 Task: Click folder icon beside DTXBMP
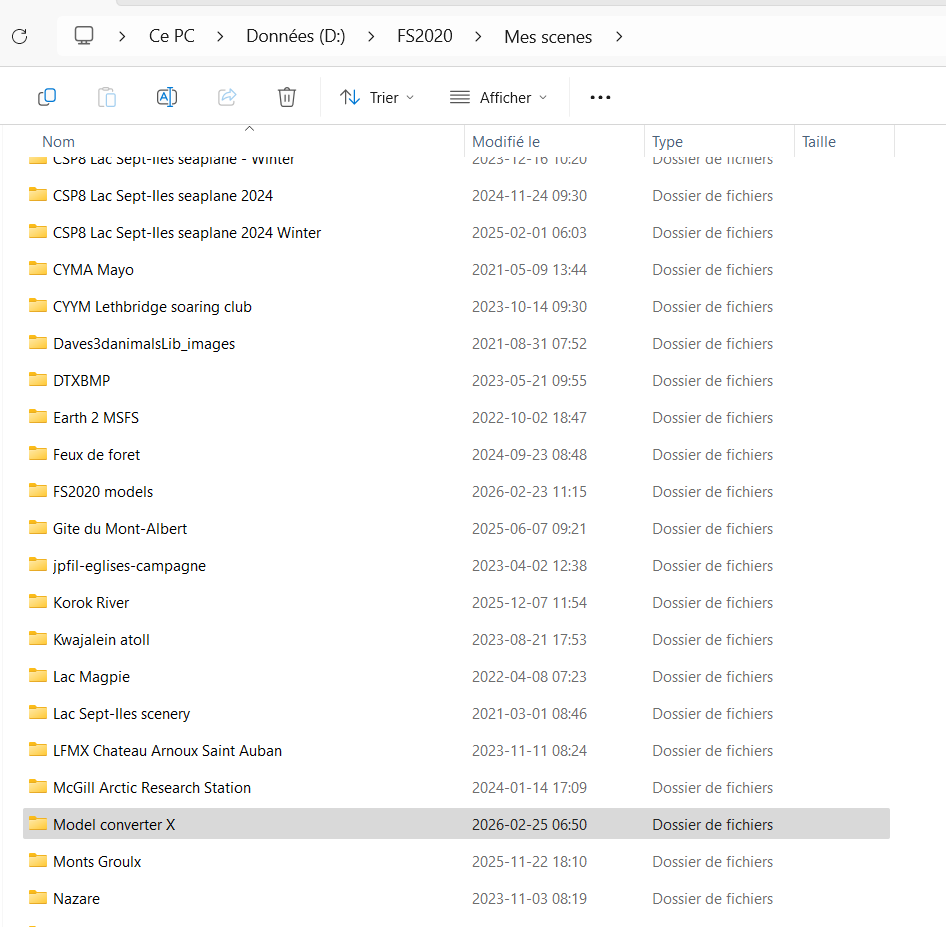[x=38, y=379]
